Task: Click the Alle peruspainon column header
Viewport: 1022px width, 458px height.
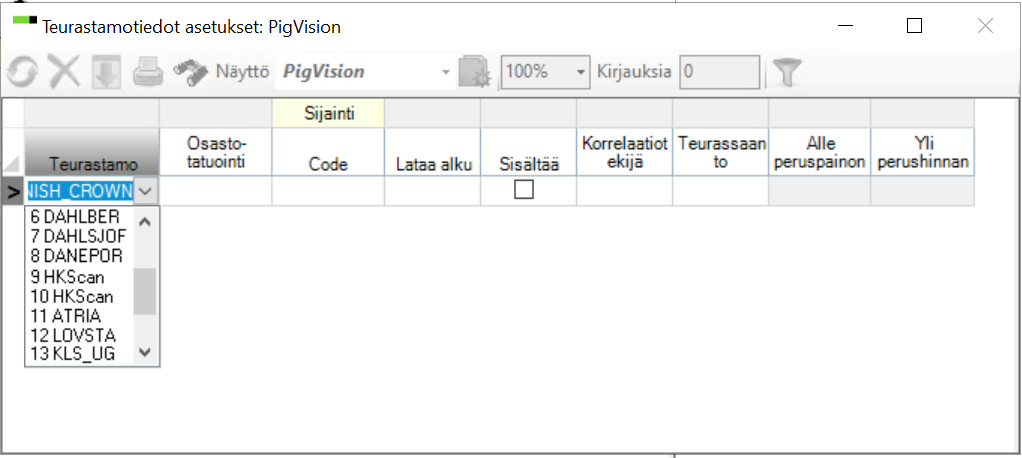Action: pyautogui.click(x=820, y=152)
